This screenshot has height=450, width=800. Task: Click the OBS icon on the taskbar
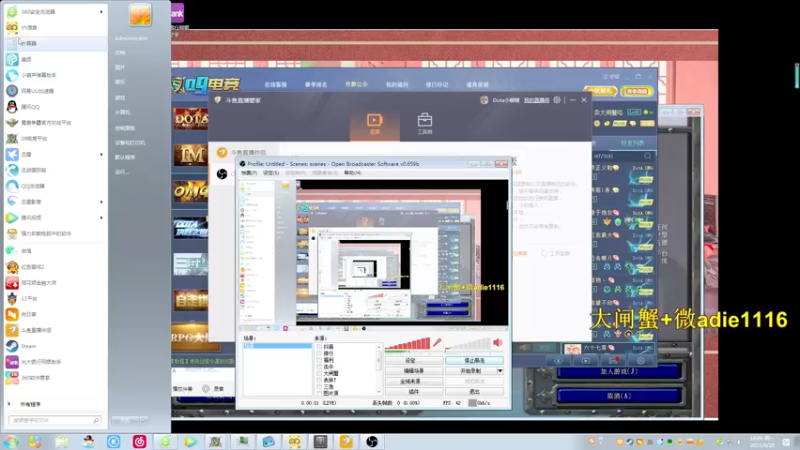pyautogui.click(x=372, y=441)
